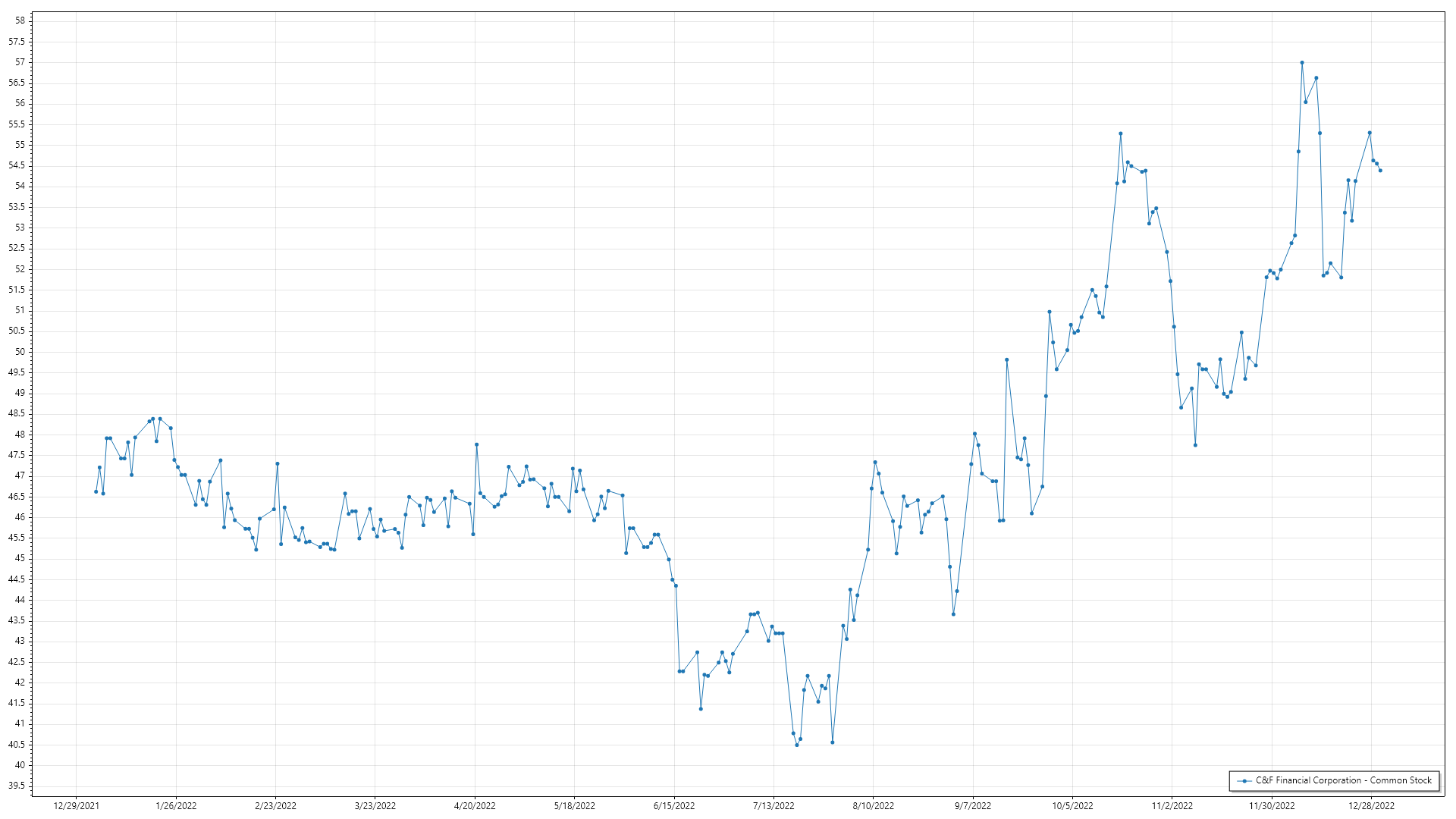Click the 12/28/2022 x-axis date label
1456x819 pixels.
(1371, 806)
